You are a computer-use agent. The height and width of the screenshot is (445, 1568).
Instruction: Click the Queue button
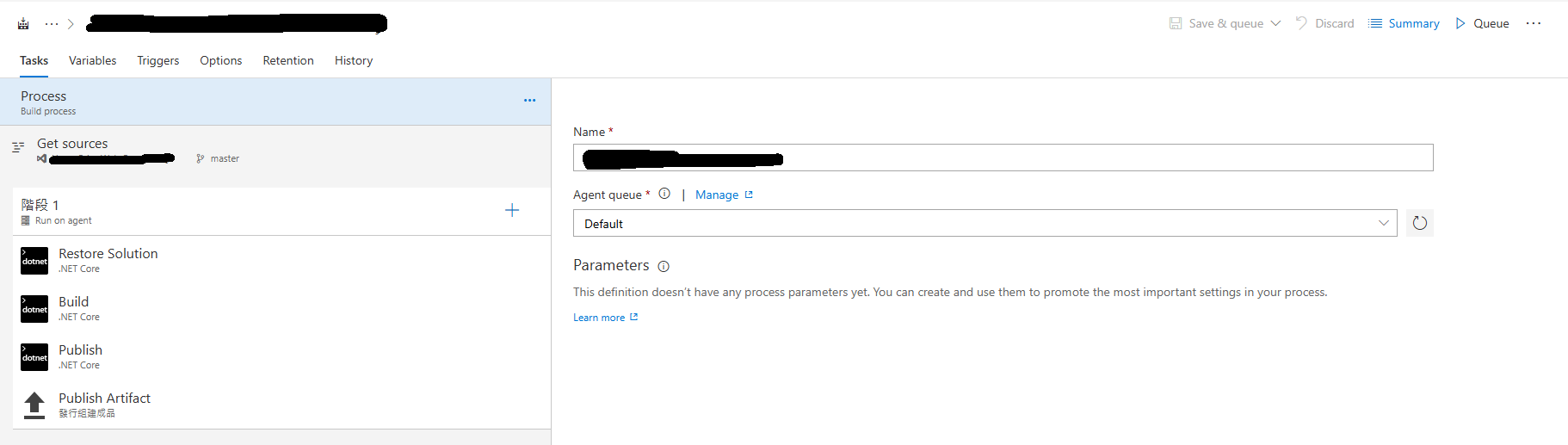pyautogui.click(x=1482, y=23)
